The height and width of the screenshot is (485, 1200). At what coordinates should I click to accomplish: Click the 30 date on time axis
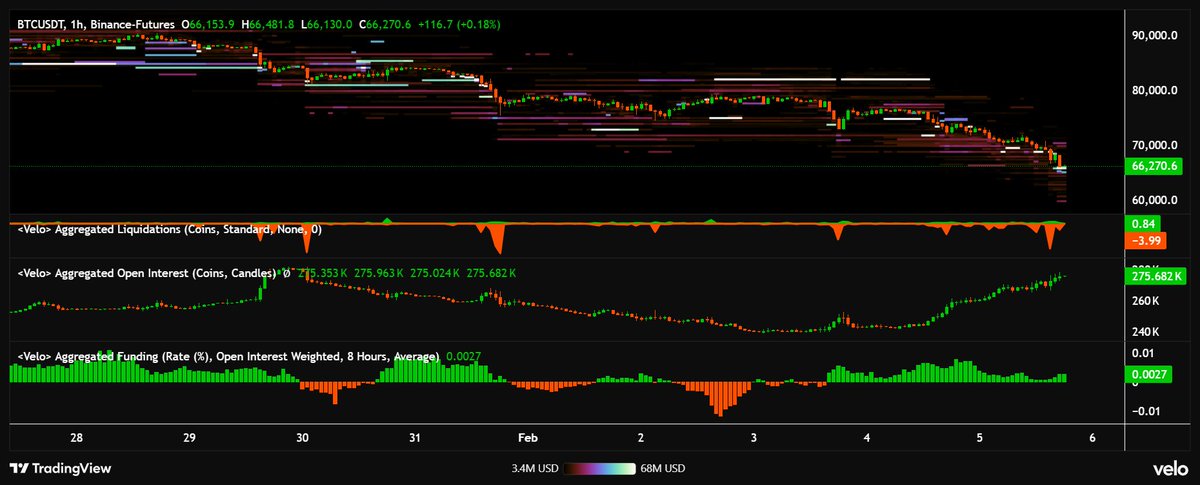pos(302,437)
